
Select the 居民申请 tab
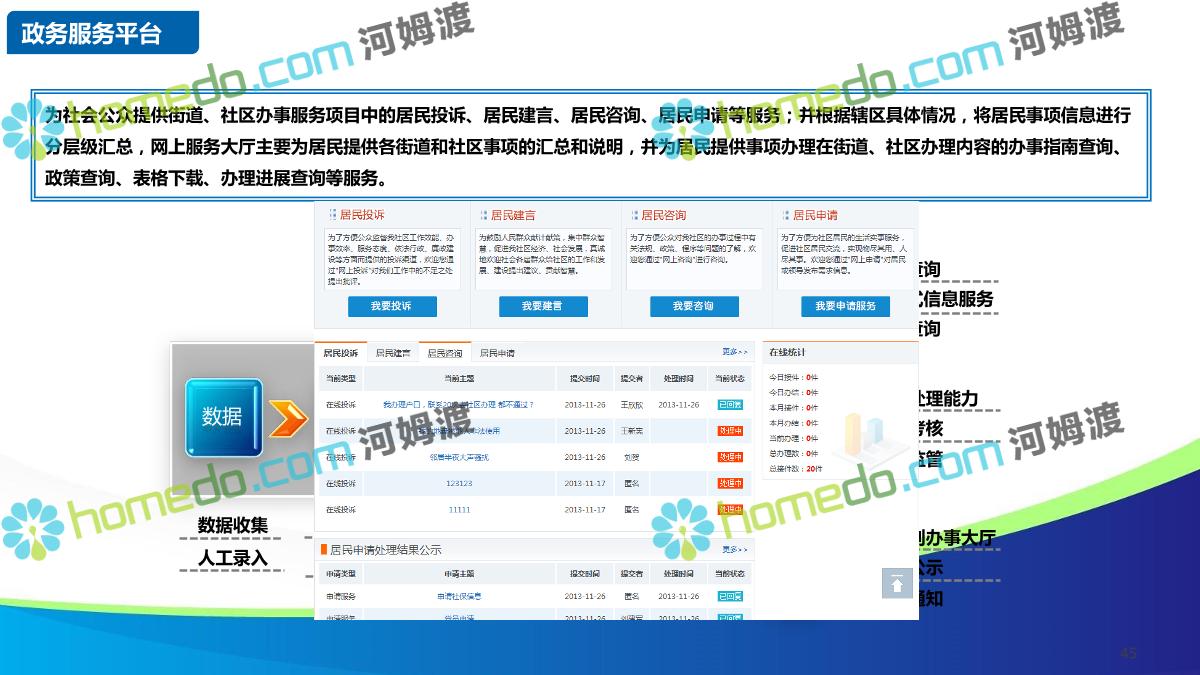(x=497, y=353)
